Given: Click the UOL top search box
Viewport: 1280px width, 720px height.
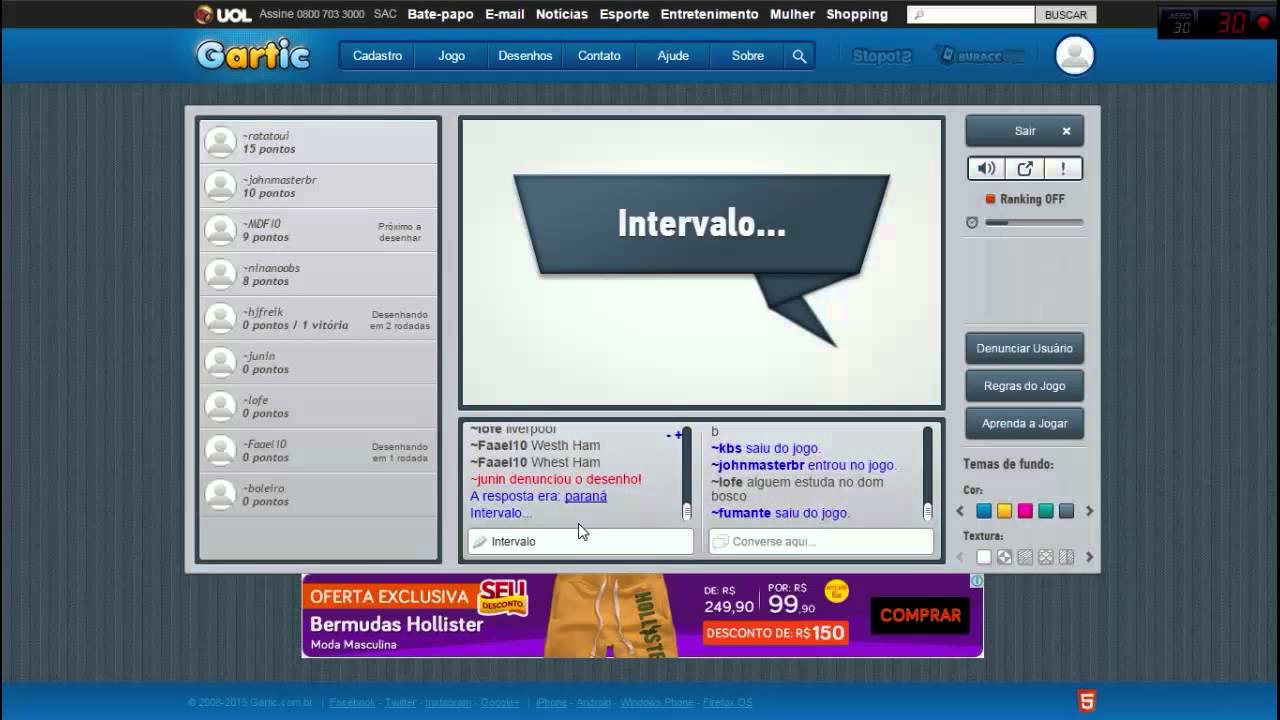Looking at the screenshot, I should [971, 15].
